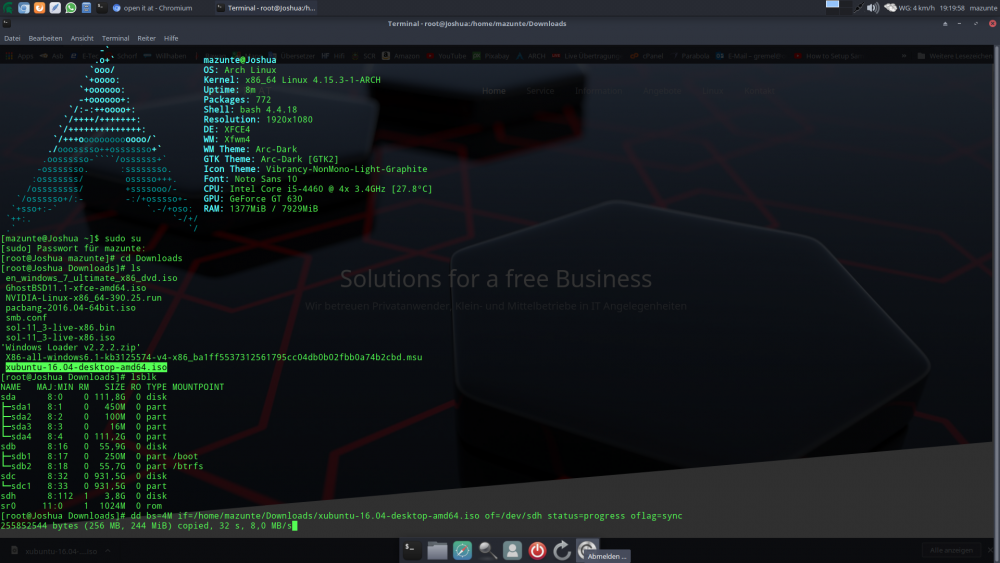1000x563 pixels.
Task: Click the 'sudo su' command line
Action: [x=71, y=238]
